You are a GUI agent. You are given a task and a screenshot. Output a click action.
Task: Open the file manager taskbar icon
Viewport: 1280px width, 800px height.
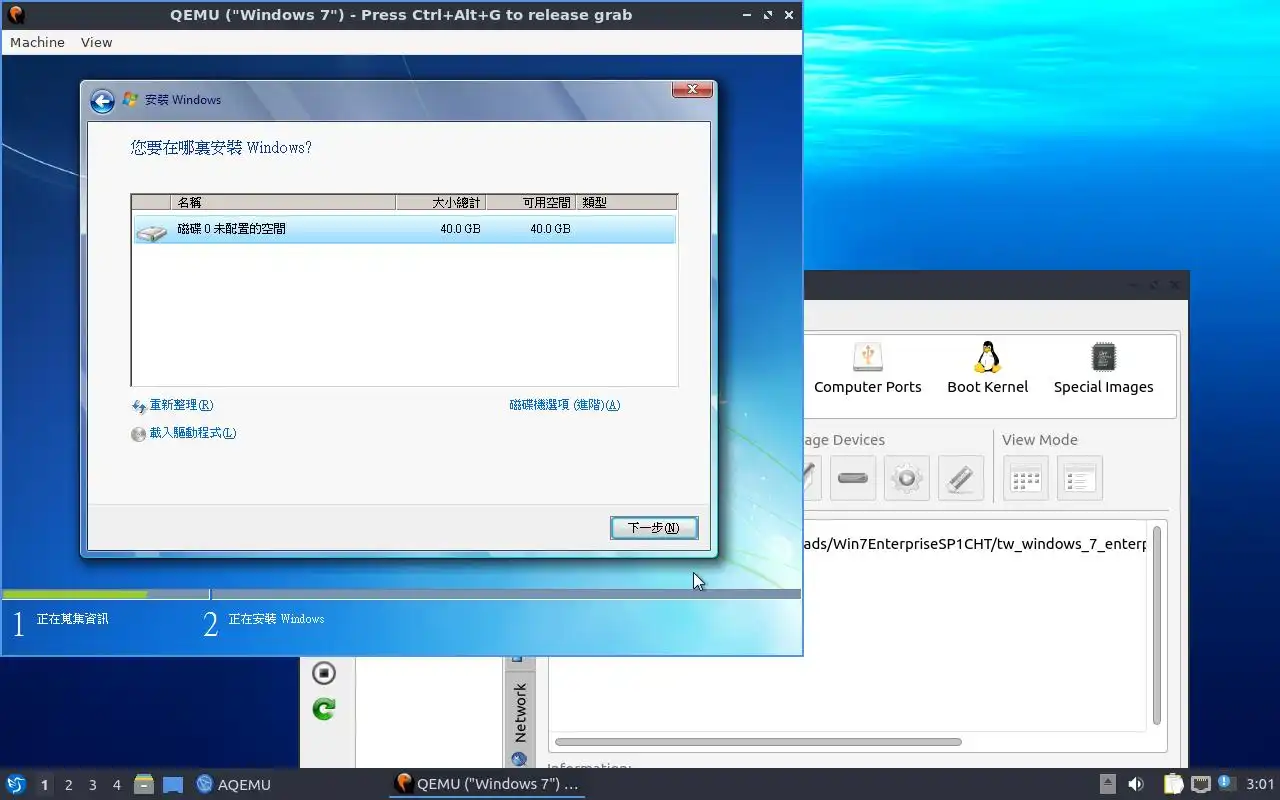pyautogui.click(x=144, y=784)
